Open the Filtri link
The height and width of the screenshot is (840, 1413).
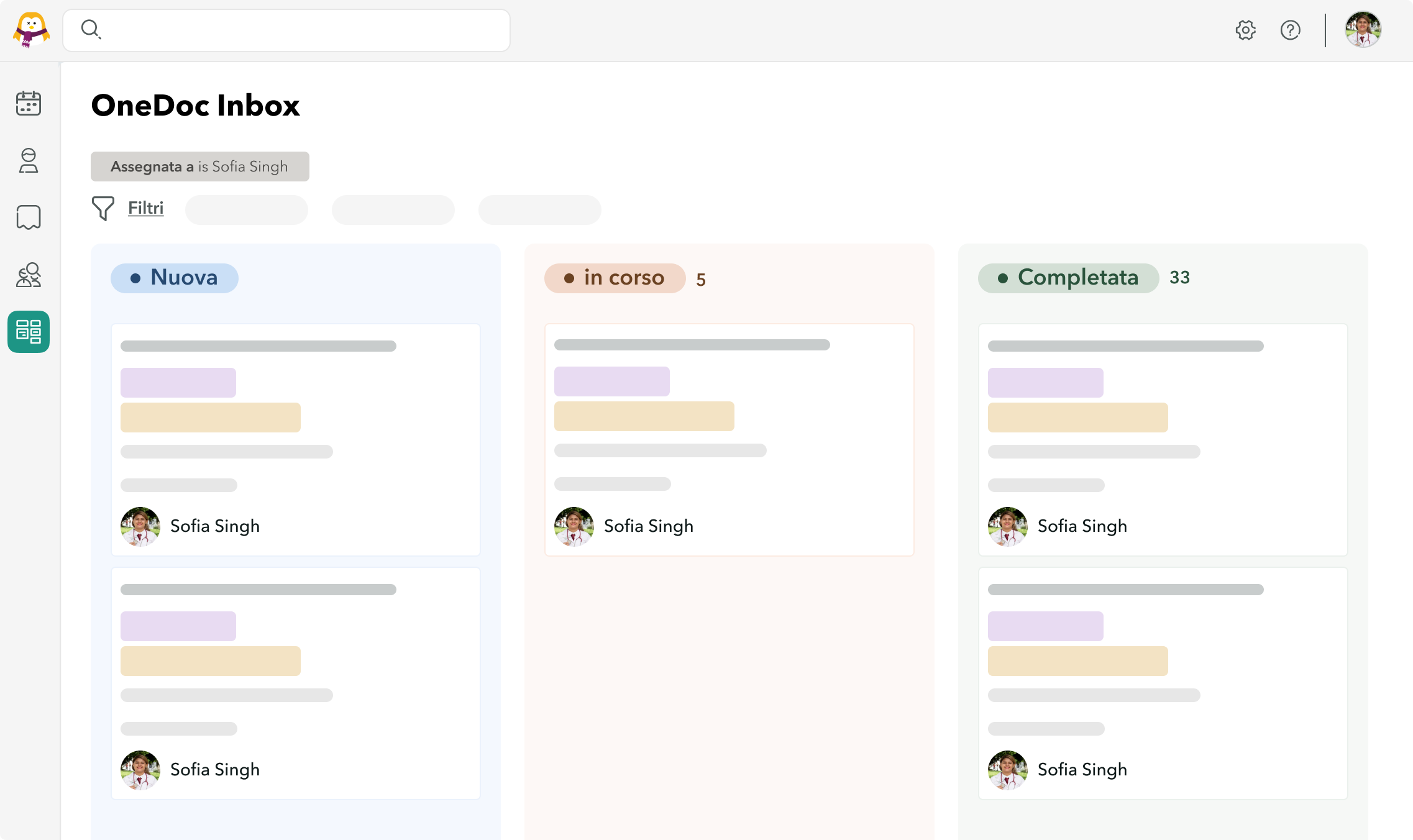pyautogui.click(x=145, y=209)
